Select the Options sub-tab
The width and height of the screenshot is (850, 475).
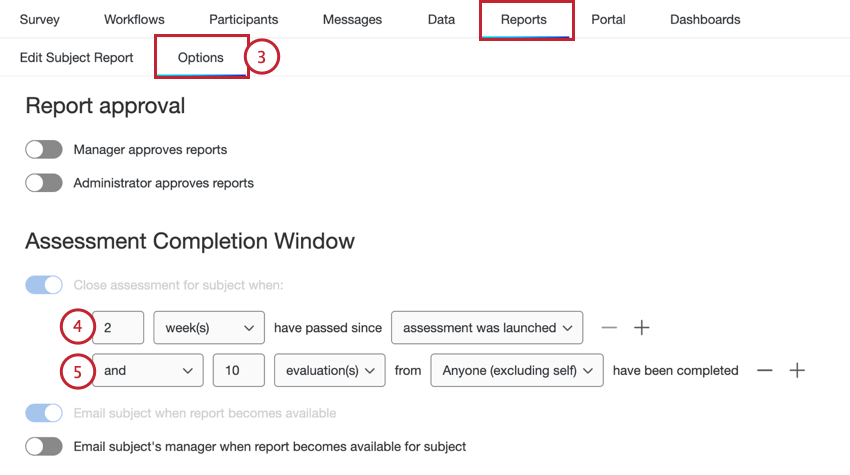click(x=201, y=57)
